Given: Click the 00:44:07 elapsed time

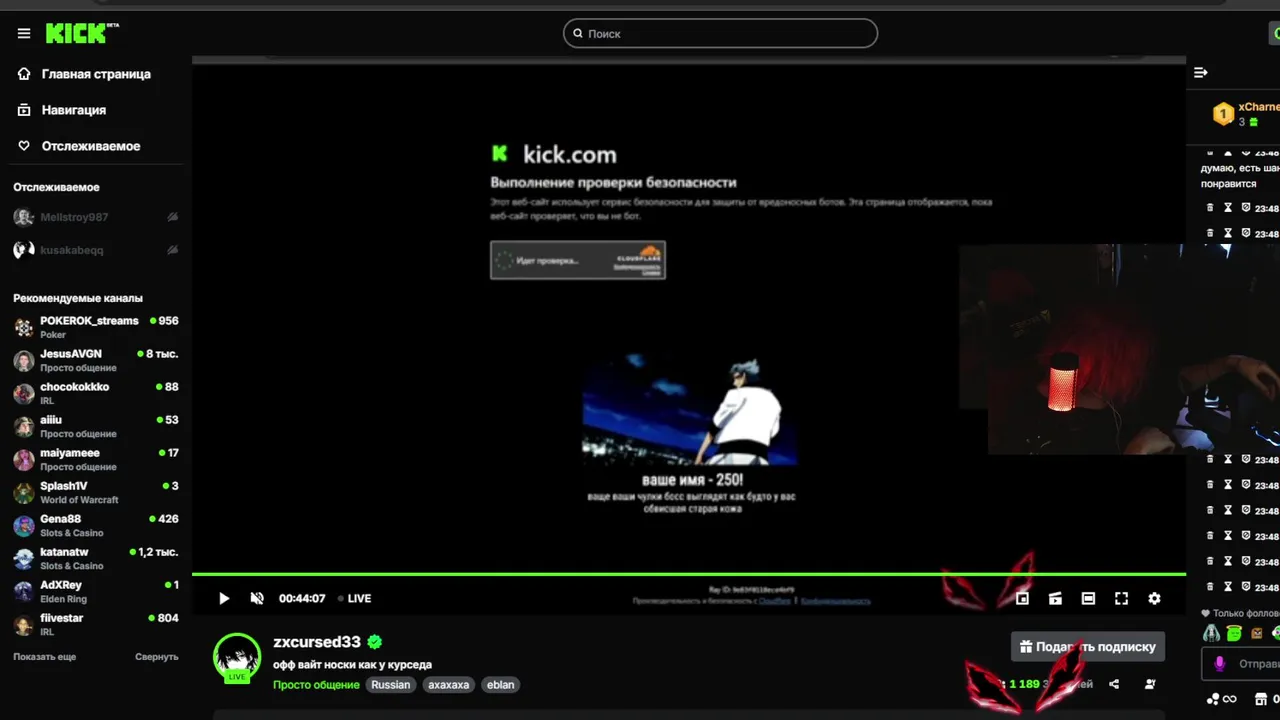Looking at the screenshot, I should tap(302, 598).
